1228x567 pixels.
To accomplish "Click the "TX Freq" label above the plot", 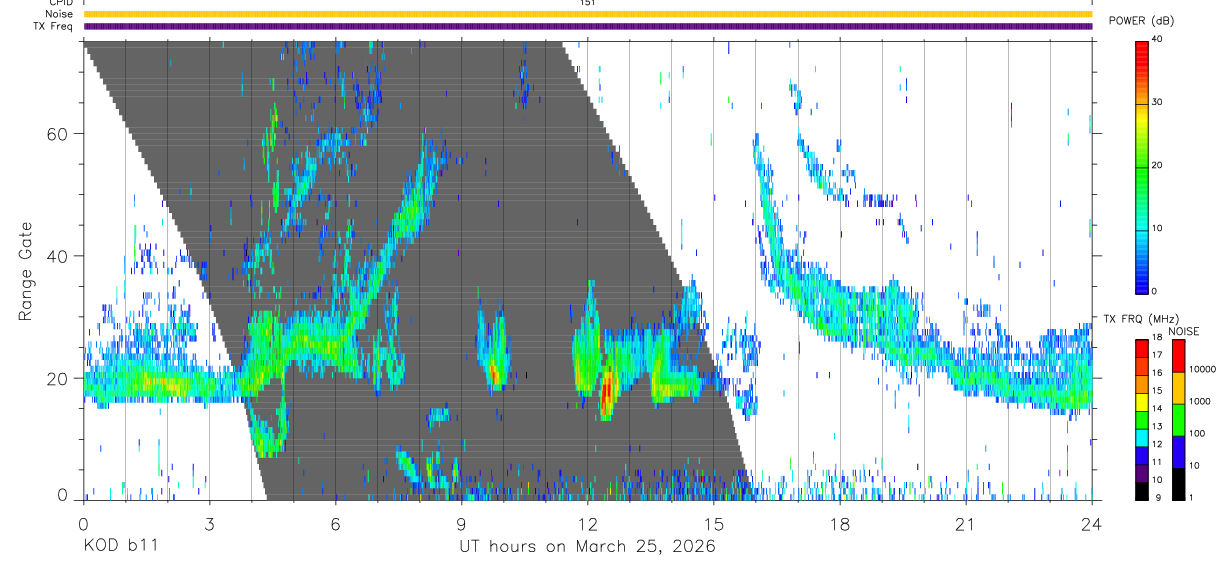I will coord(54,26).
